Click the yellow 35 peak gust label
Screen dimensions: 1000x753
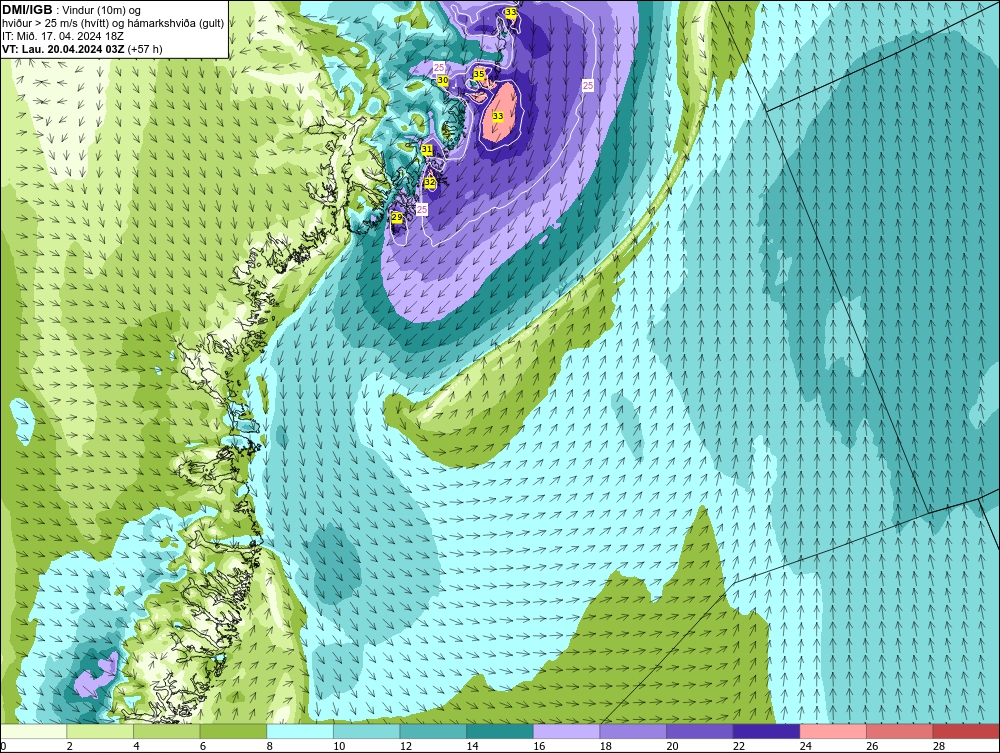(x=479, y=75)
